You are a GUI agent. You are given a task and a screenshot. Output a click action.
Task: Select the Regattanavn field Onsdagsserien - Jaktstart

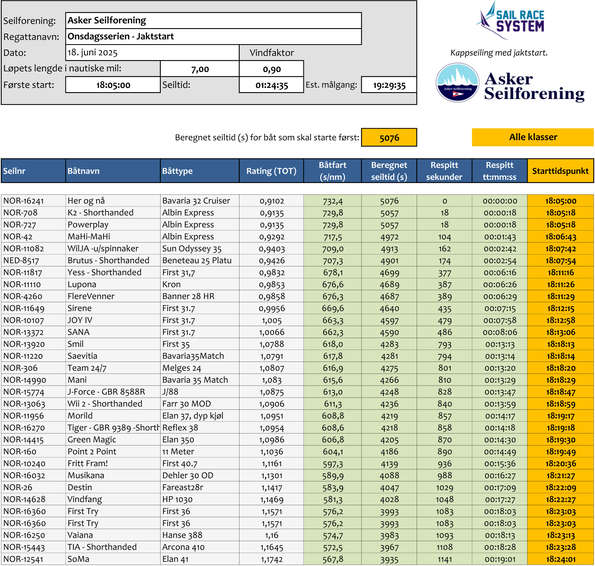[213, 36]
